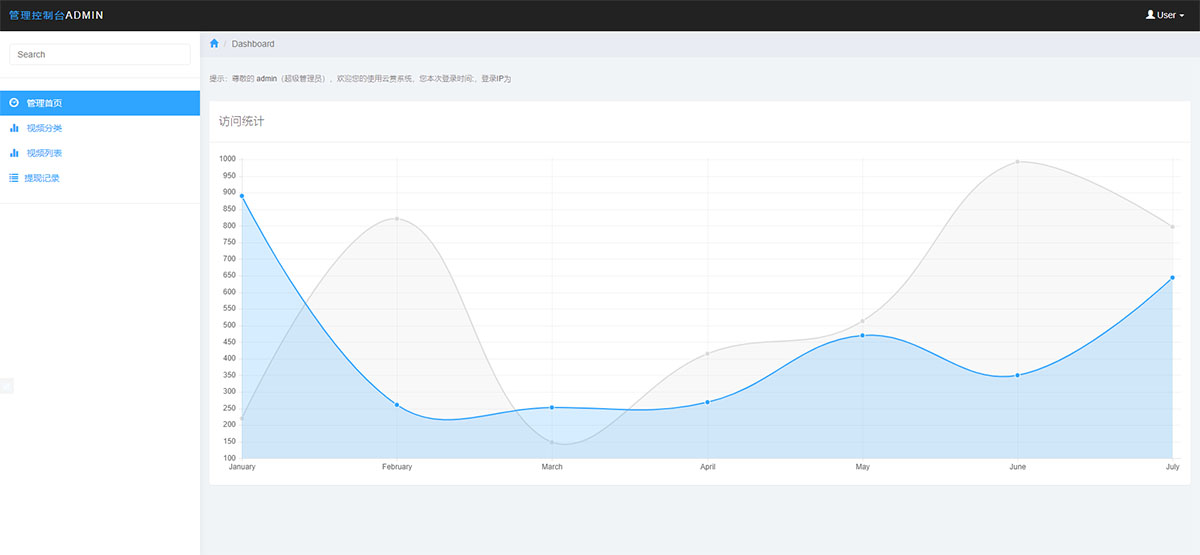This screenshot has width=1200, height=555.
Task: Click the 750 value on y-axis
Action: (x=229, y=242)
